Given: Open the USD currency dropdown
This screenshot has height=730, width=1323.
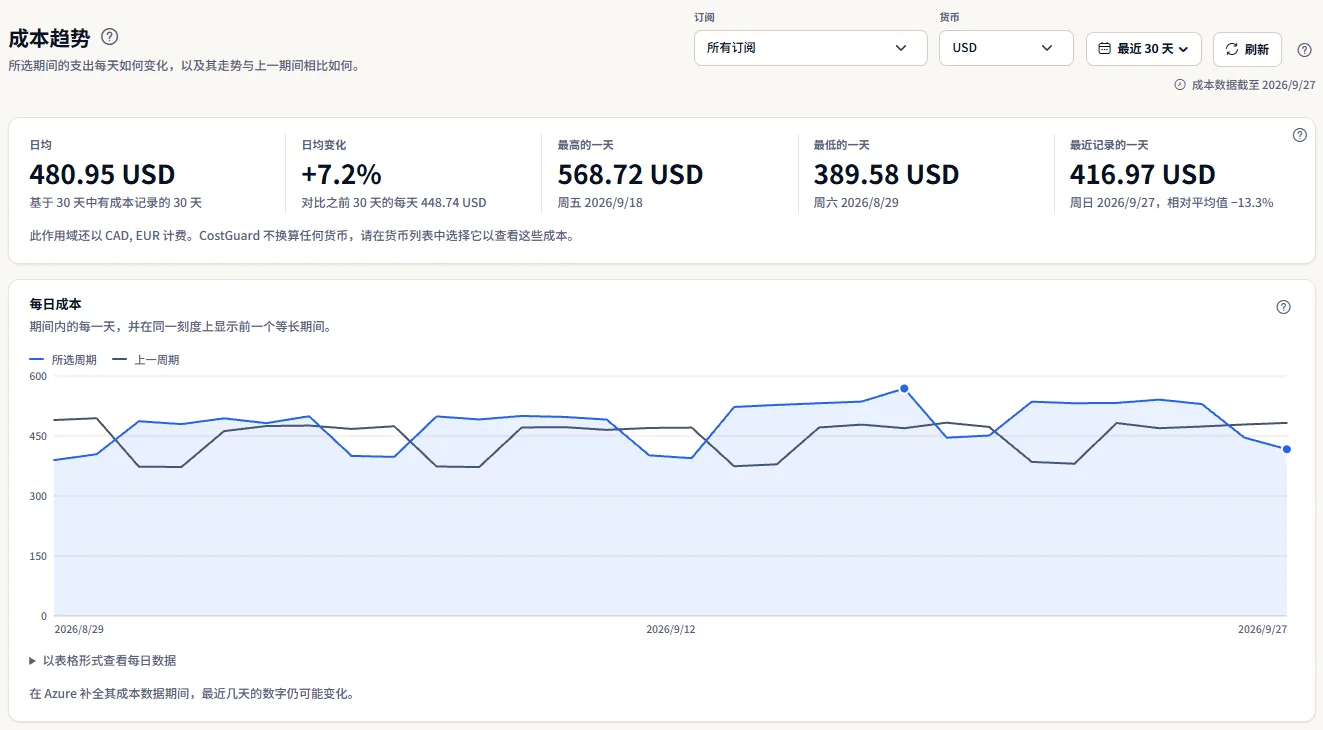Looking at the screenshot, I should [x=1006, y=48].
